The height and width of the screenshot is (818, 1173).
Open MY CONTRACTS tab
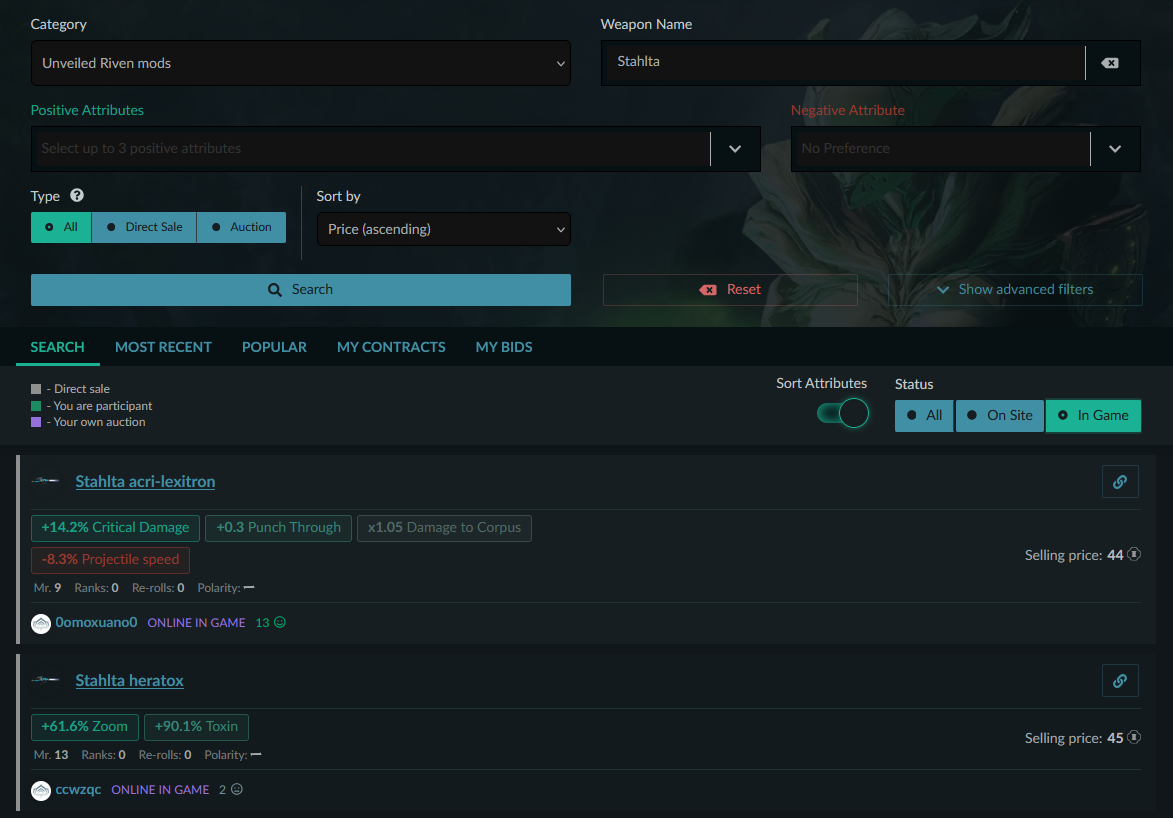[391, 347]
